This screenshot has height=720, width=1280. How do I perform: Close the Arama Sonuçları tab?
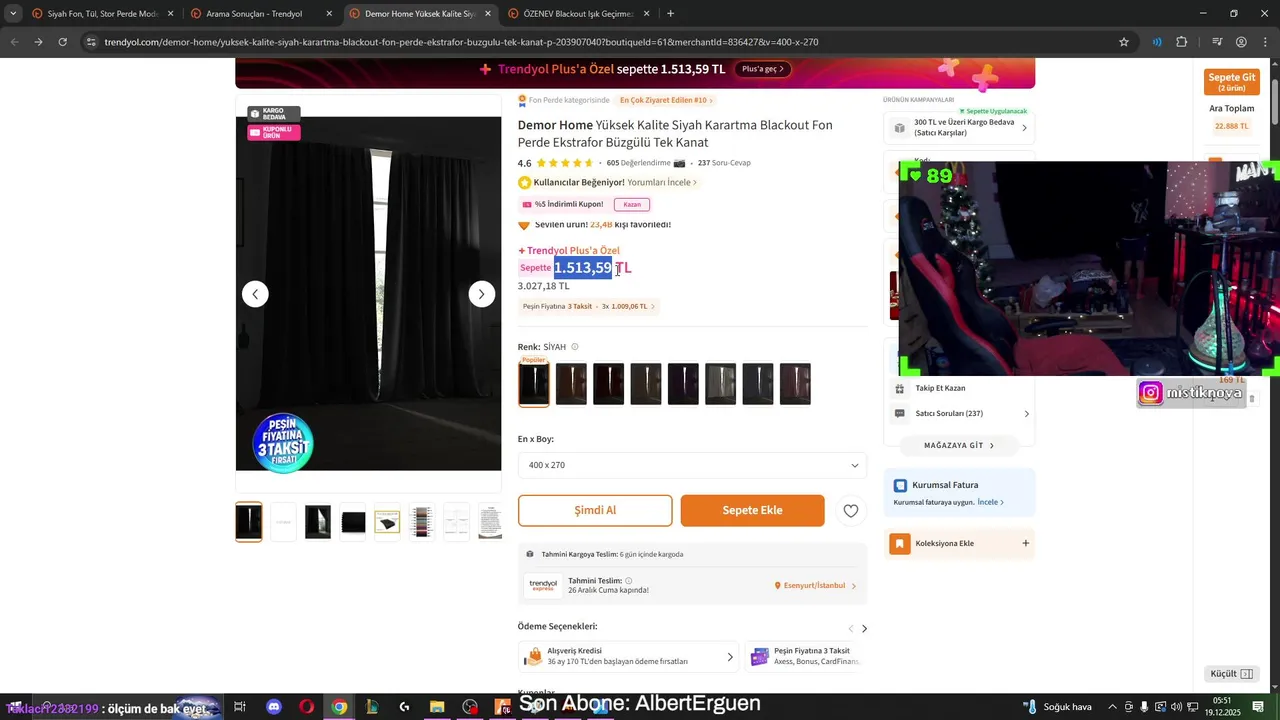329,14
